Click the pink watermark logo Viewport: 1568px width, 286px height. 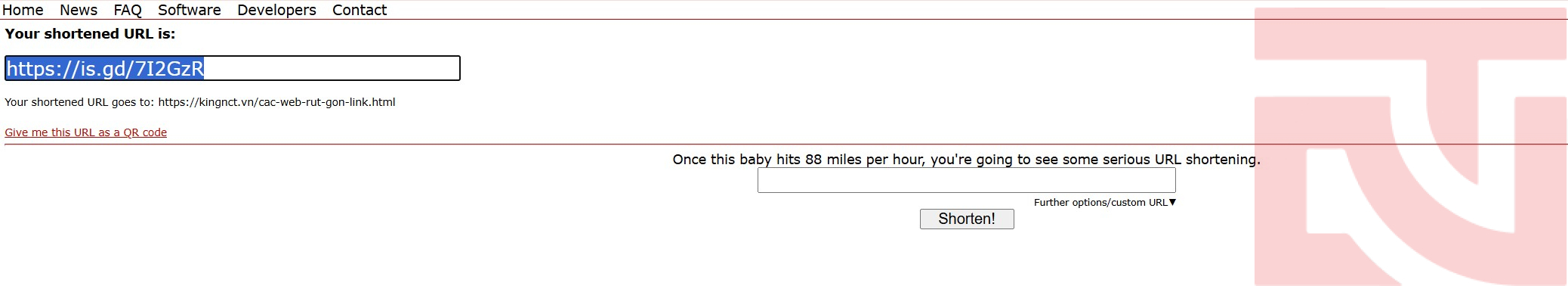pos(1410,147)
